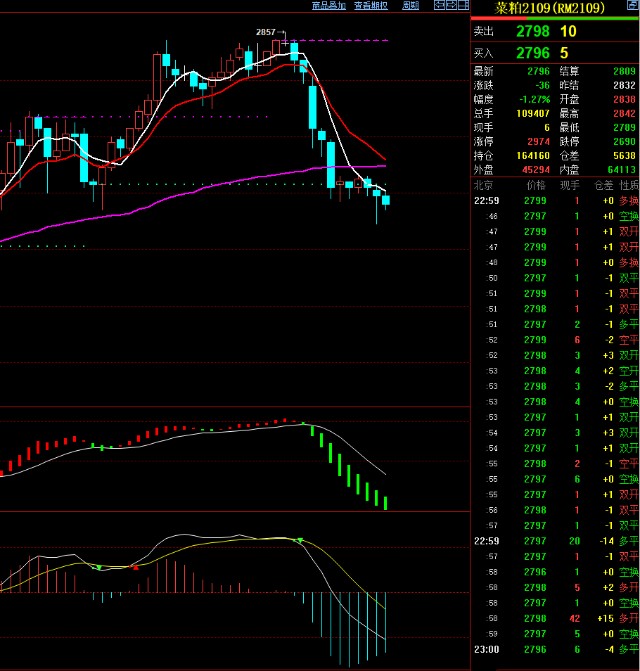This screenshot has width=640, height=671.
Task: Select the trade row with 42 lots
Action: click(x=555, y=619)
